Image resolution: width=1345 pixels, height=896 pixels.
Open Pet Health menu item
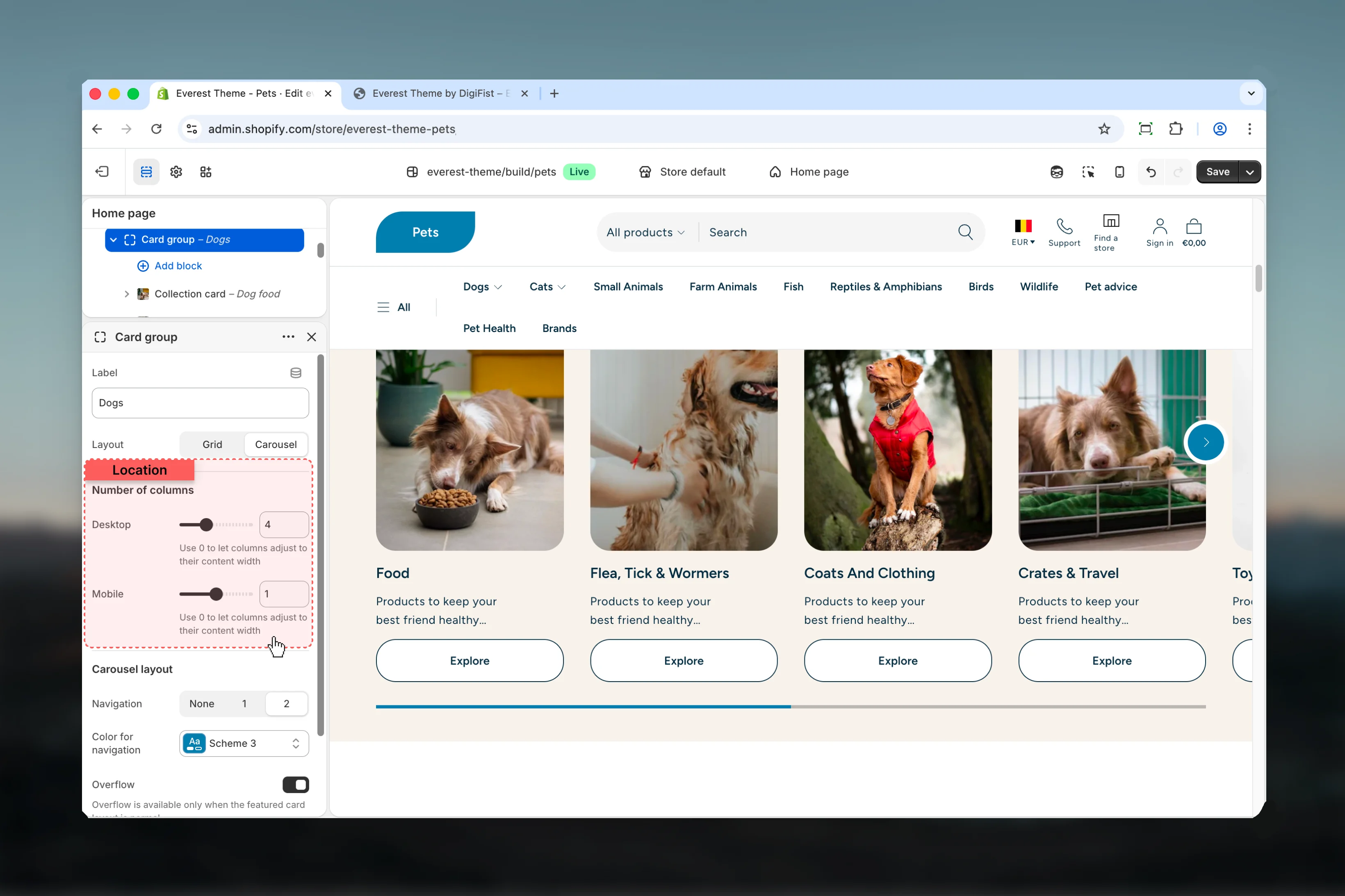point(489,328)
